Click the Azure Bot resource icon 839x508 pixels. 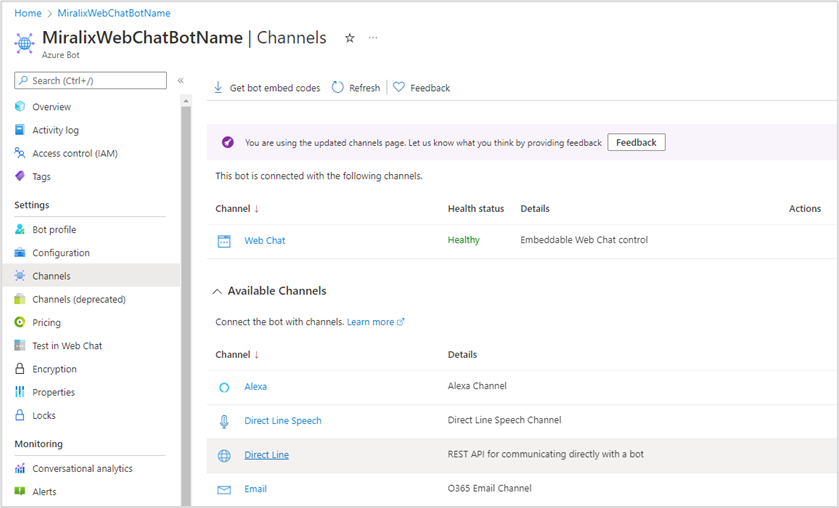[x=25, y=43]
